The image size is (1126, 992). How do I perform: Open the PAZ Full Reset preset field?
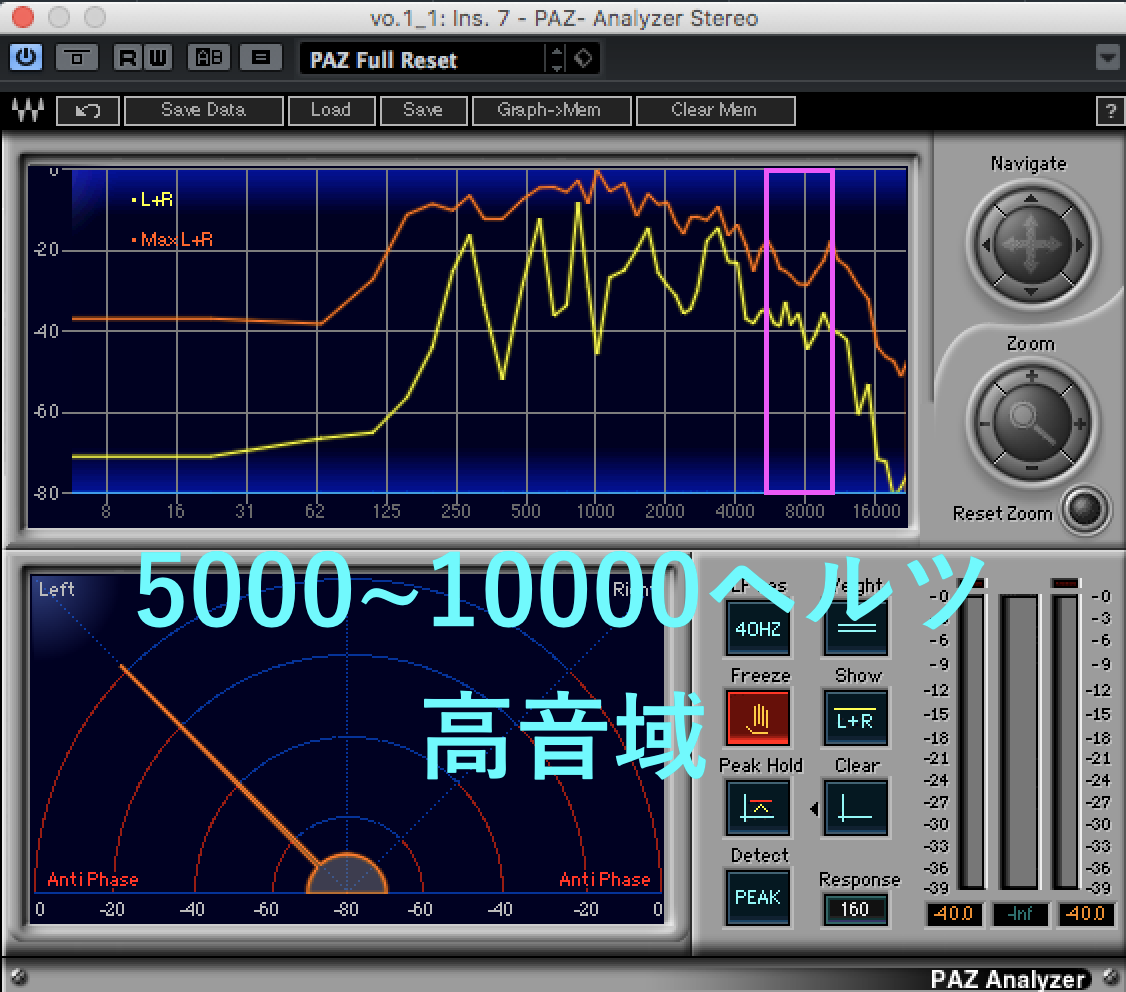click(424, 60)
